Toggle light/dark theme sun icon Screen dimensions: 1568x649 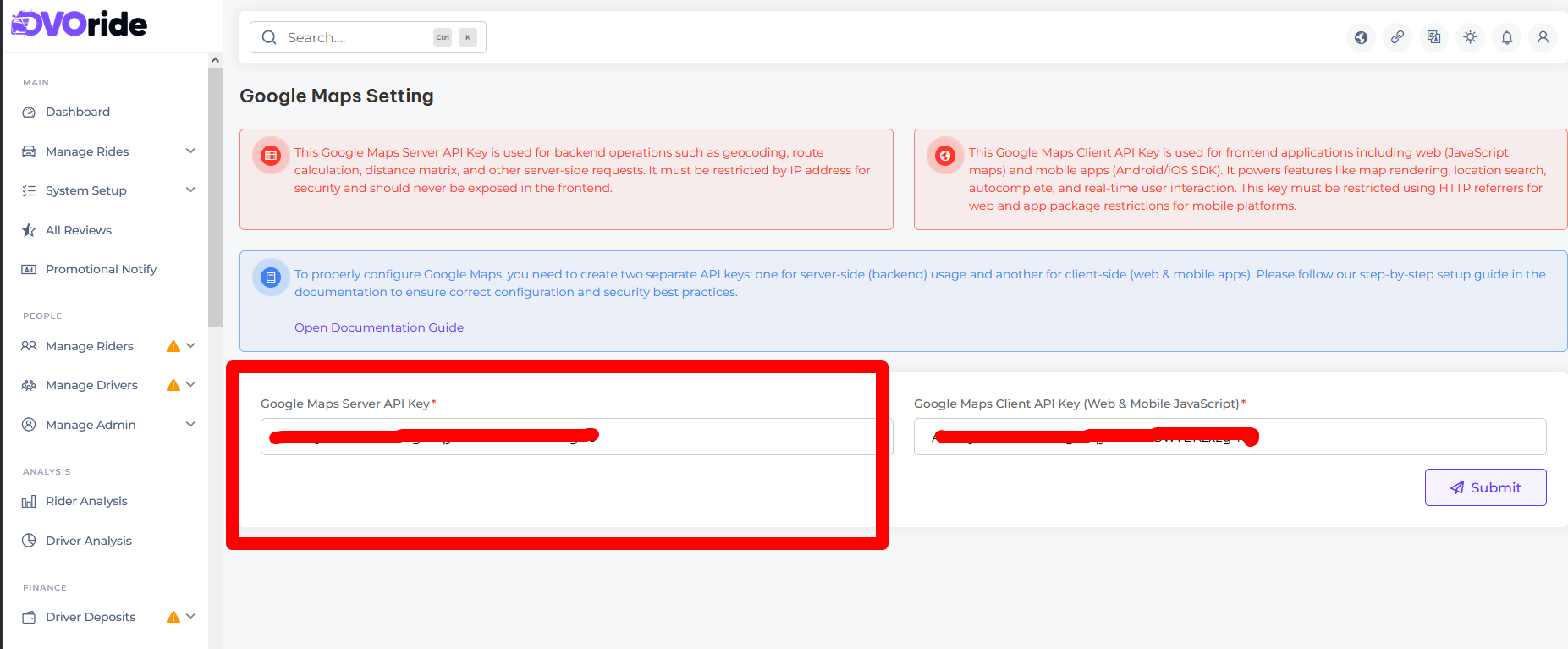tap(1471, 37)
